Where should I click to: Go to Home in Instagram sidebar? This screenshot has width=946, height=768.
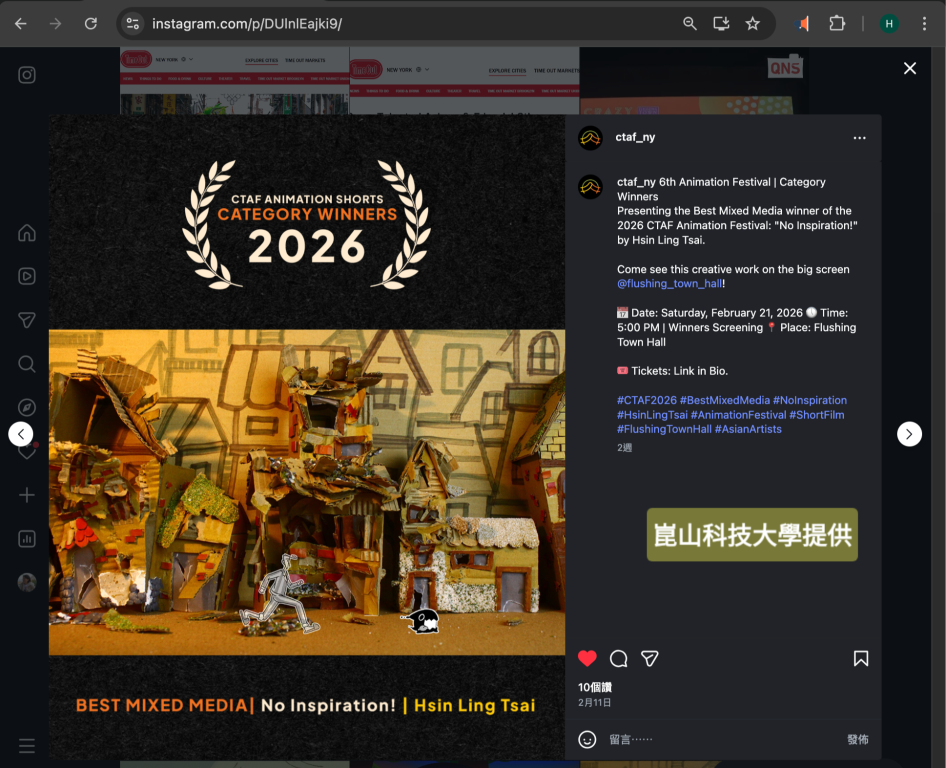point(27,233)
